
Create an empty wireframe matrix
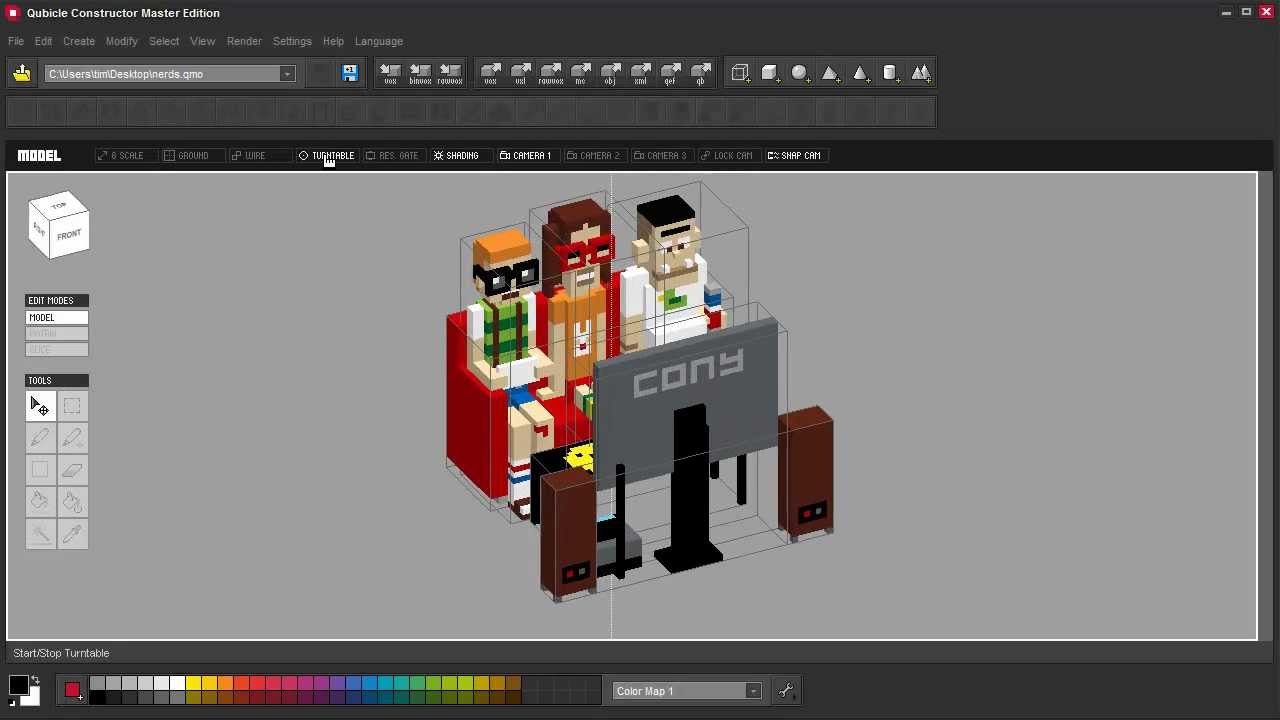(x=740, y=73)
